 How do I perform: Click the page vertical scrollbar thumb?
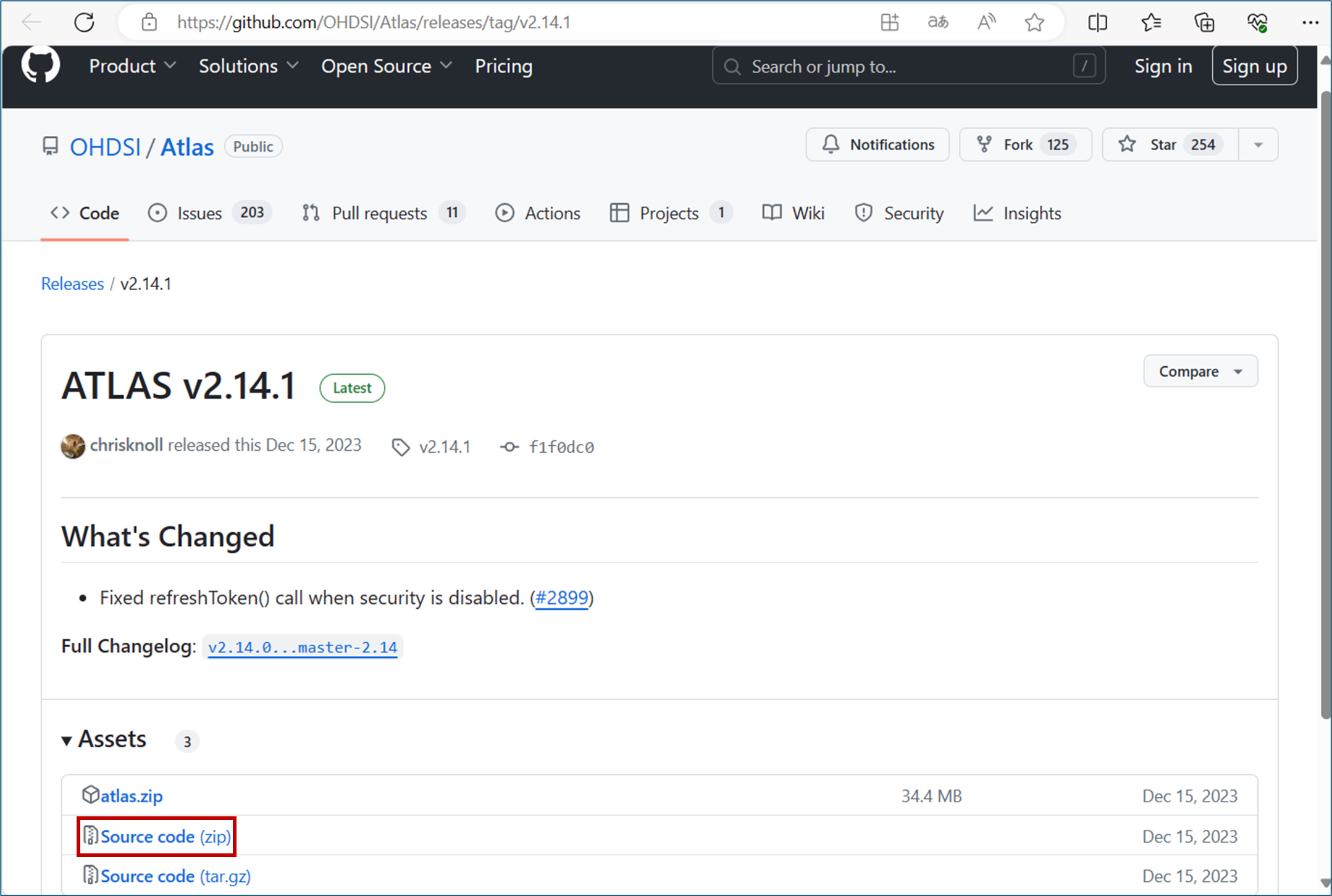(x=1325, y=405)
